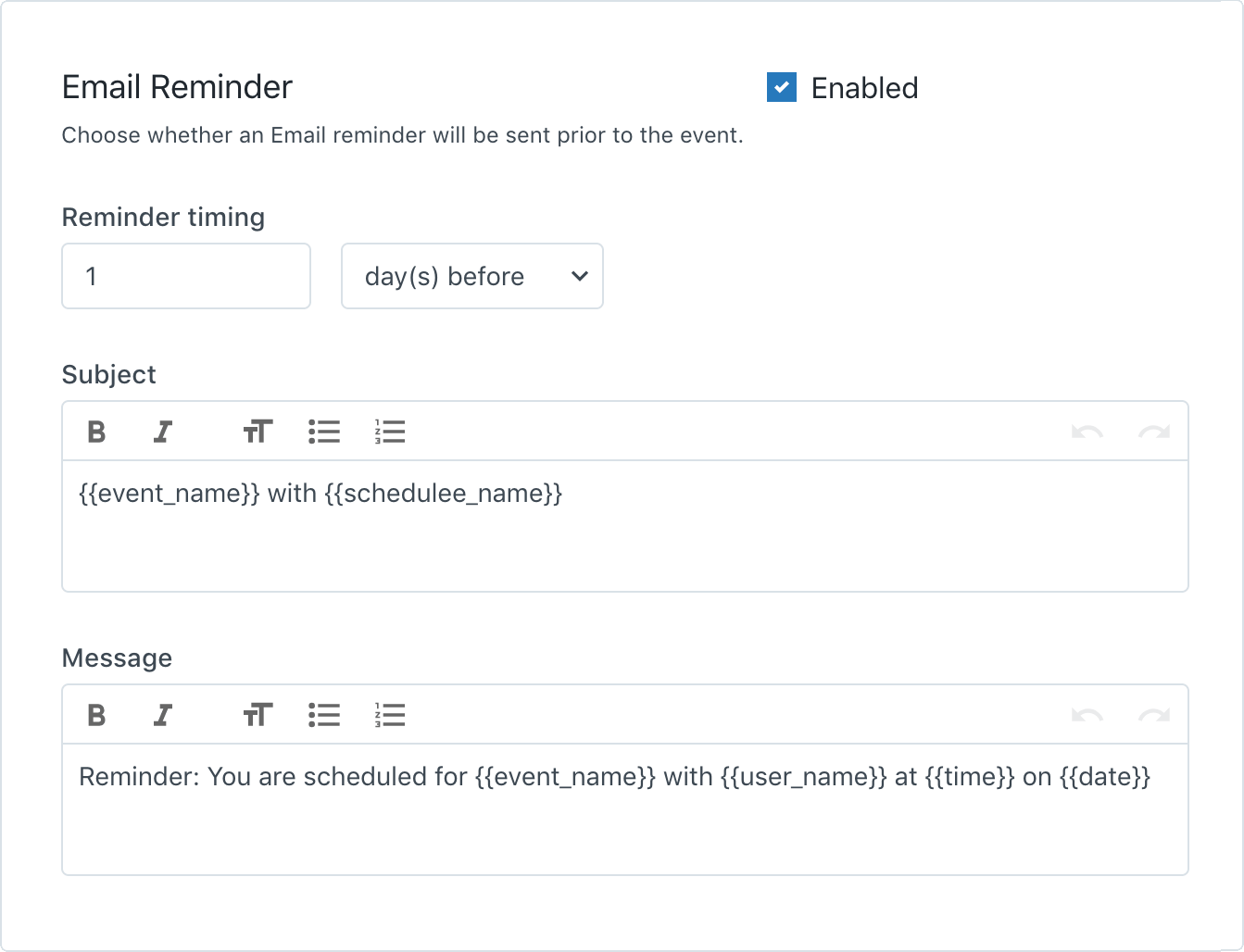This screenshot has width=1244, height=952.
Task: Click the Reminder timing number field
Action: tap(186, 276)
